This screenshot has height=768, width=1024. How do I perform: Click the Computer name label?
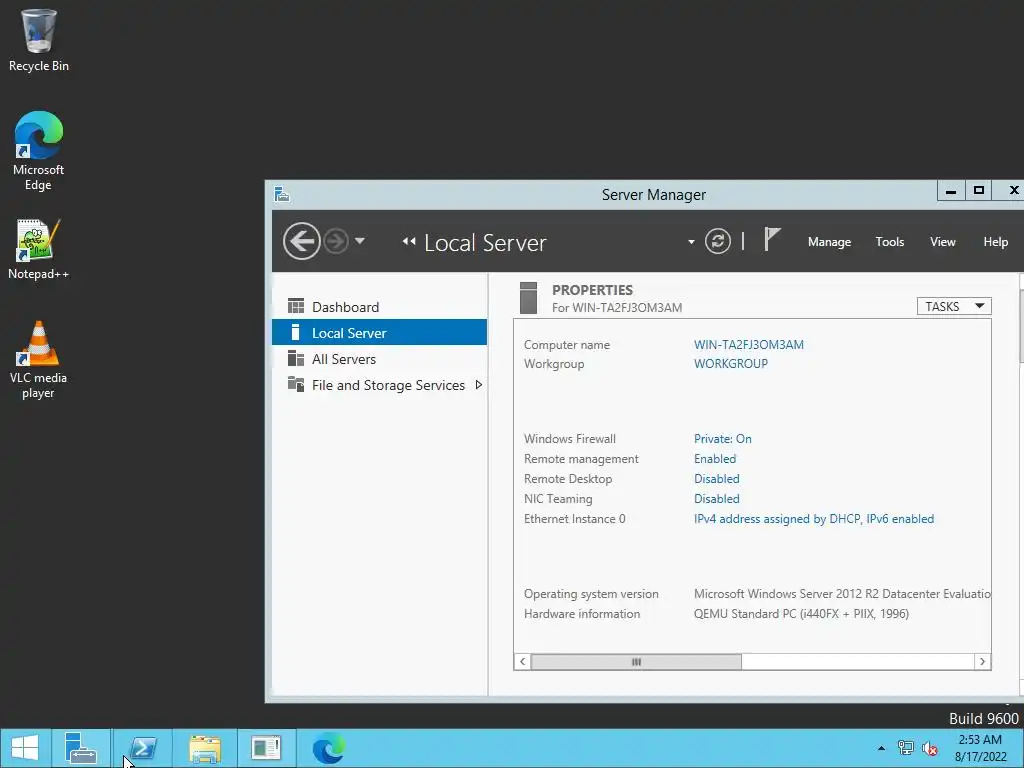[567, 344]
